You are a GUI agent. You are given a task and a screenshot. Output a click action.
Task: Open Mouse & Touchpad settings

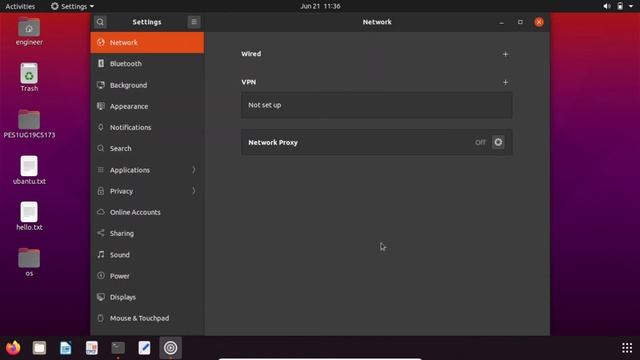point(147,318)
